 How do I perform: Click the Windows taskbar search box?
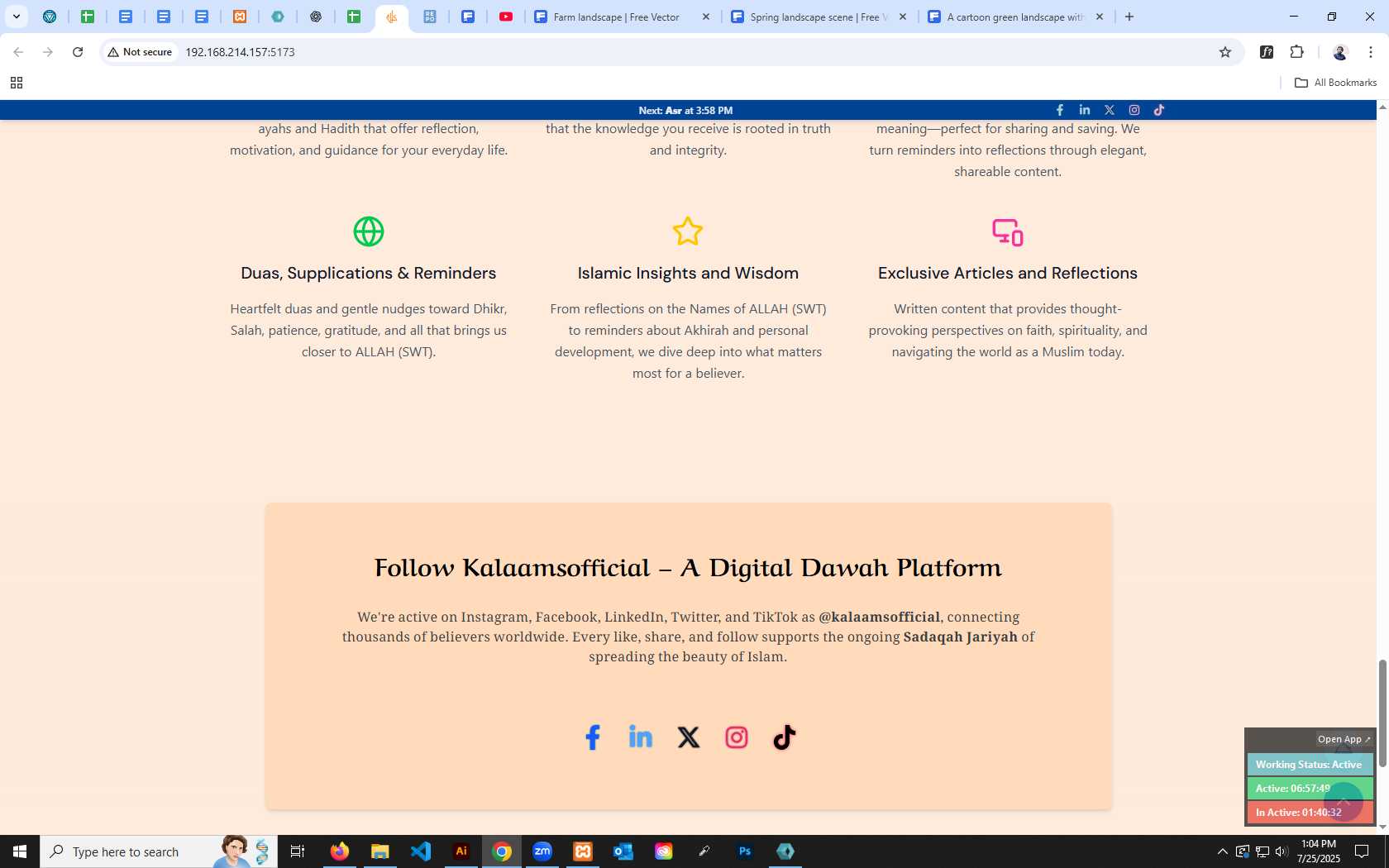click(159, 851)
